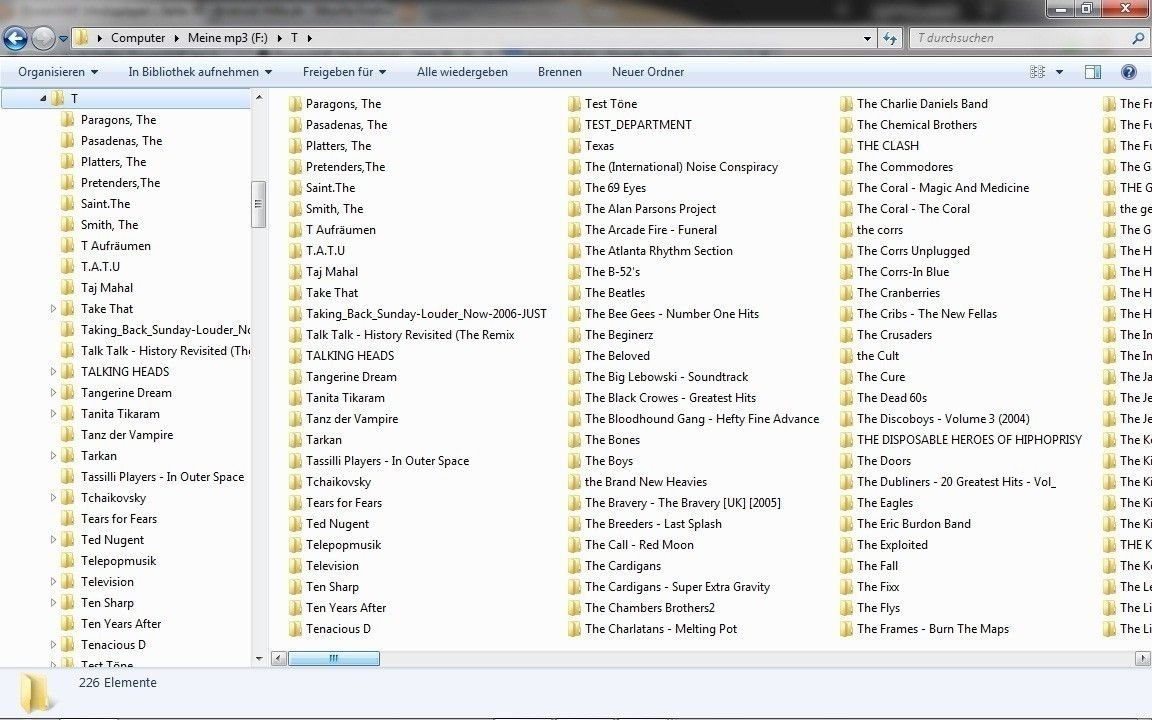Expand 'Take That' in navigation tree
Screen dimensions: 1152x720
(53, 309)
